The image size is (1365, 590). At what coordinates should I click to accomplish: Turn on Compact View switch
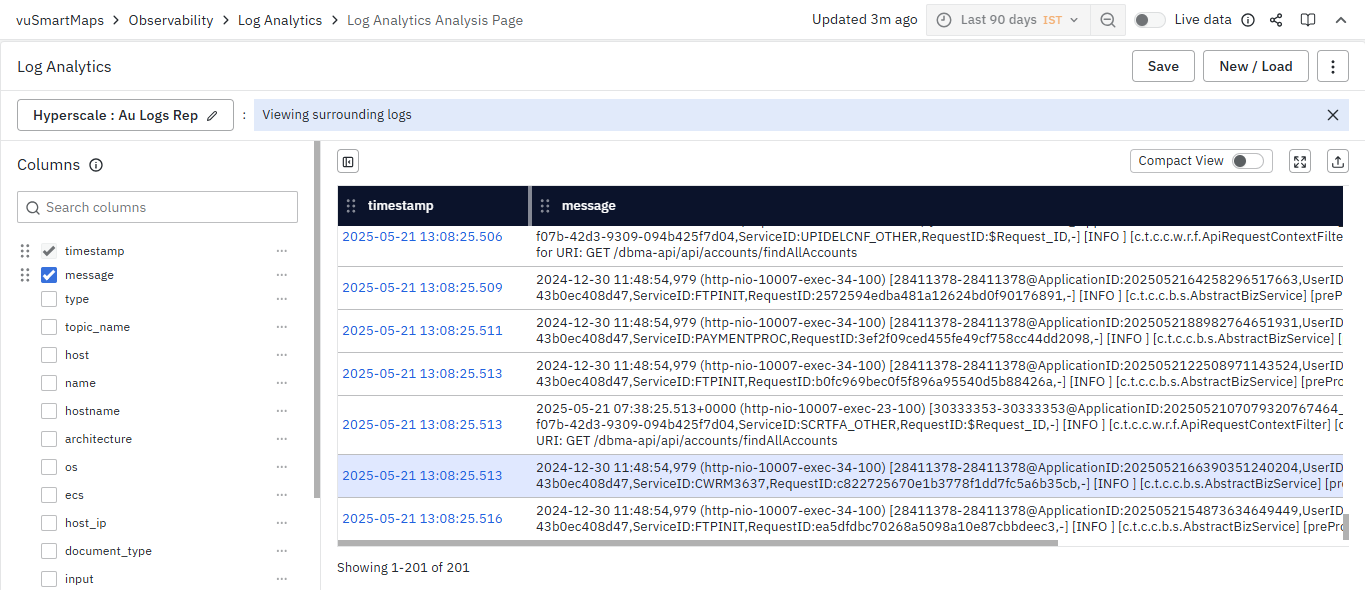point(1246,161)
